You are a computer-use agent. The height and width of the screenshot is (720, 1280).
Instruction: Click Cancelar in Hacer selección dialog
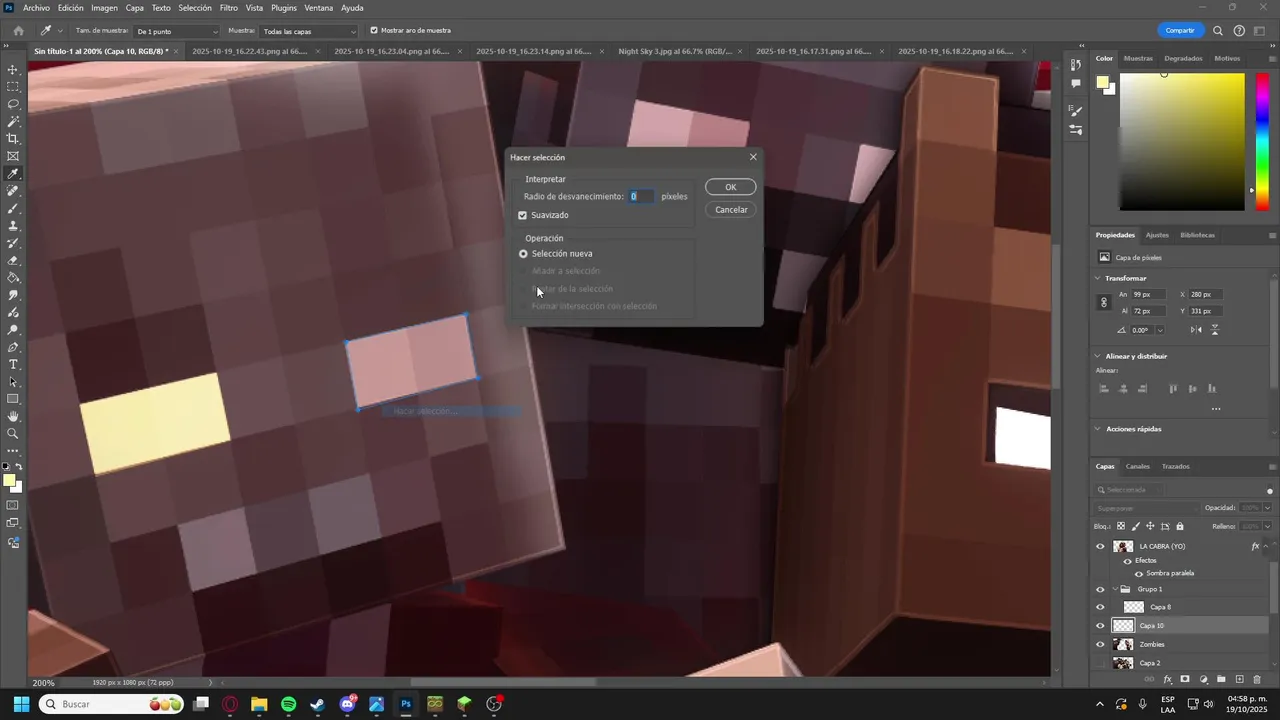point(731,210)
